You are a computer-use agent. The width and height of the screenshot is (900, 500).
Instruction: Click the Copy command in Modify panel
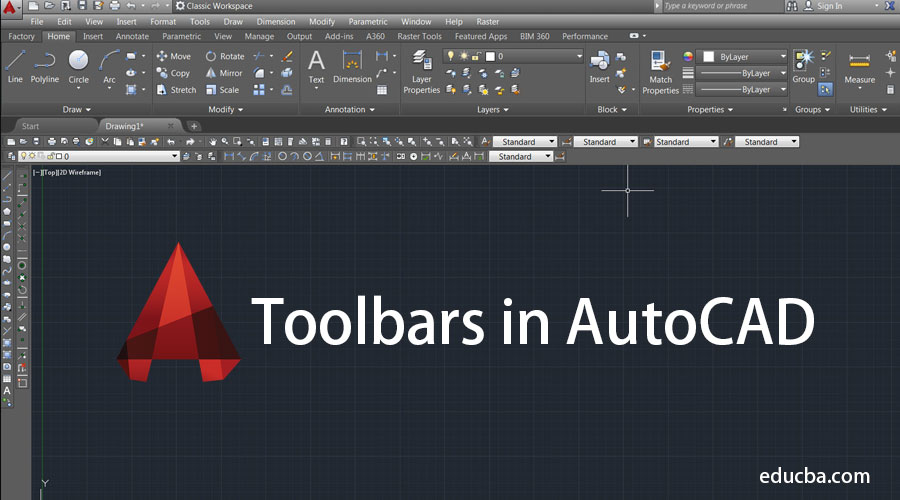coord(173,73)
